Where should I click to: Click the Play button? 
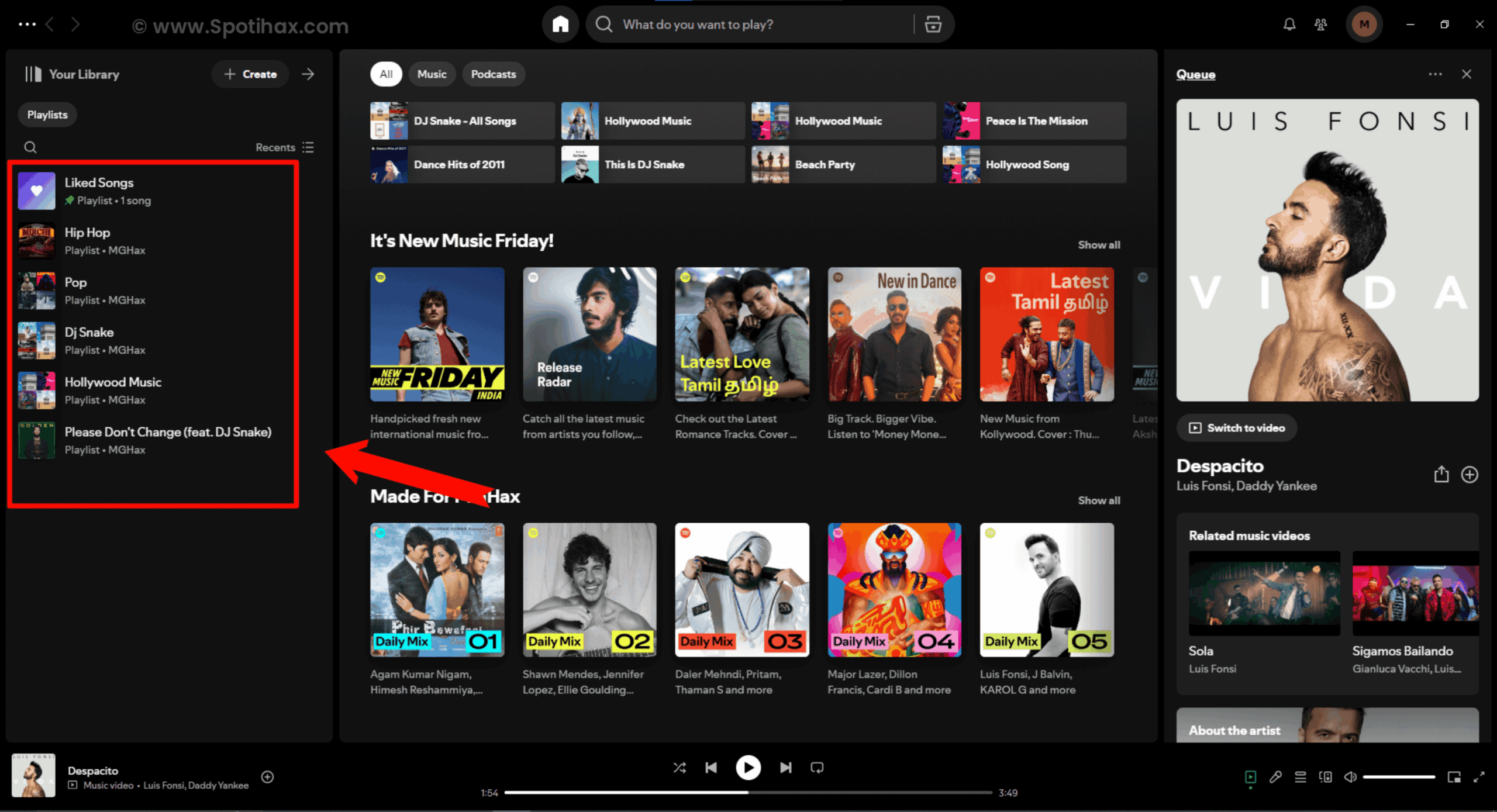pyautogui.click(x=748, y=768)
